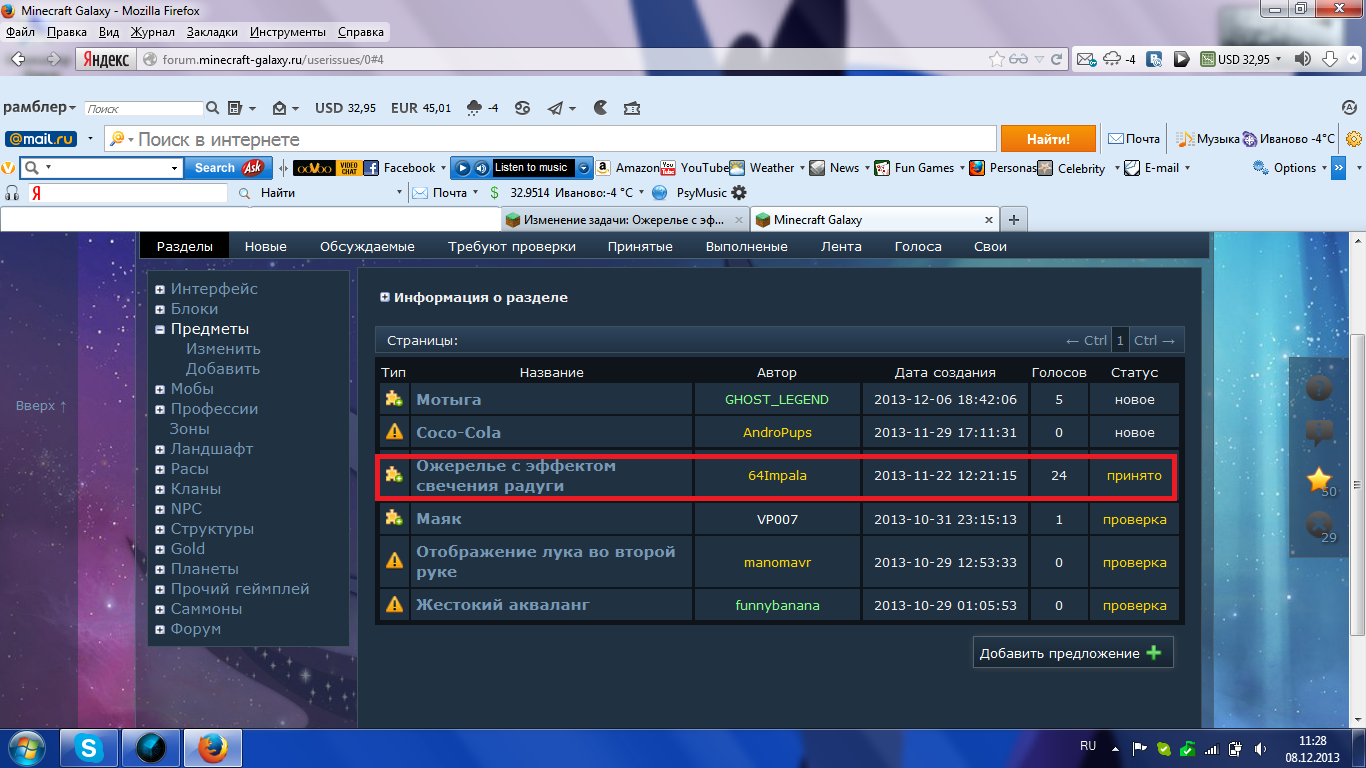Viewport: 1366px width, 768px height.
Task: Open the Журнал menu
Action: tap(152, 32)
